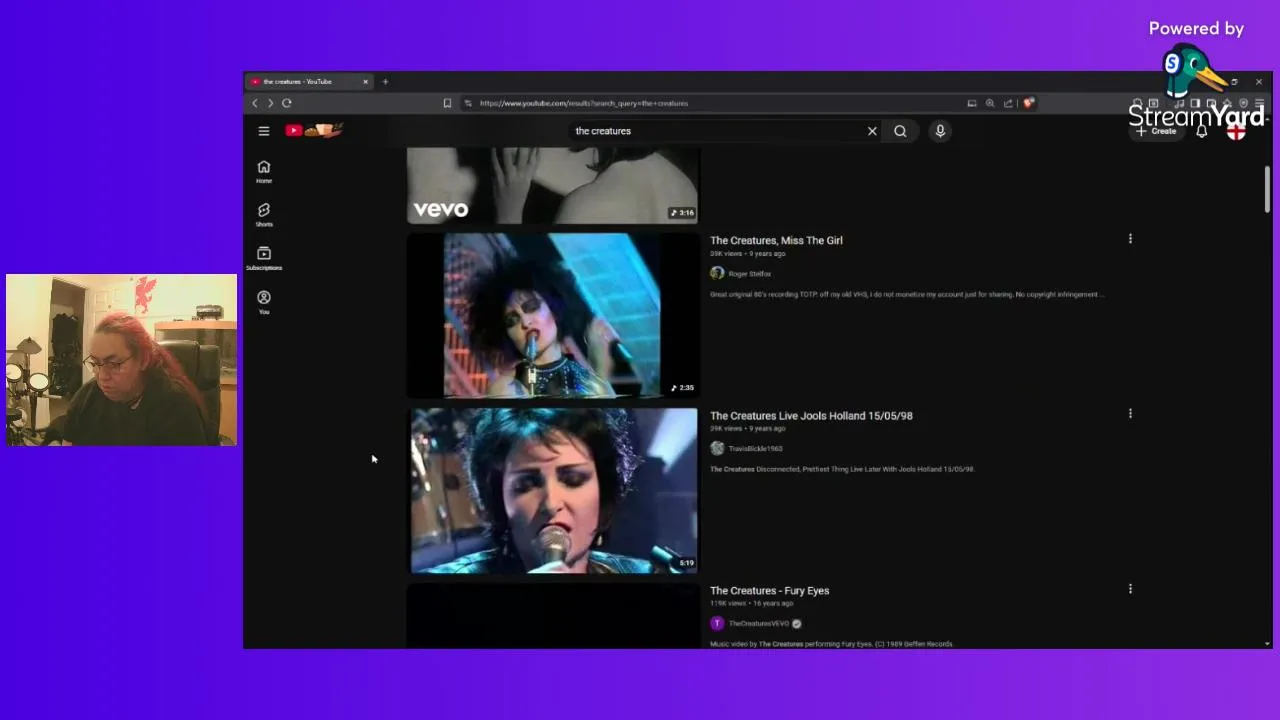This screenshot has height=720, width=1280.
Task: Click the Jools Holland live video thumbnail
Action: [553, 490]
